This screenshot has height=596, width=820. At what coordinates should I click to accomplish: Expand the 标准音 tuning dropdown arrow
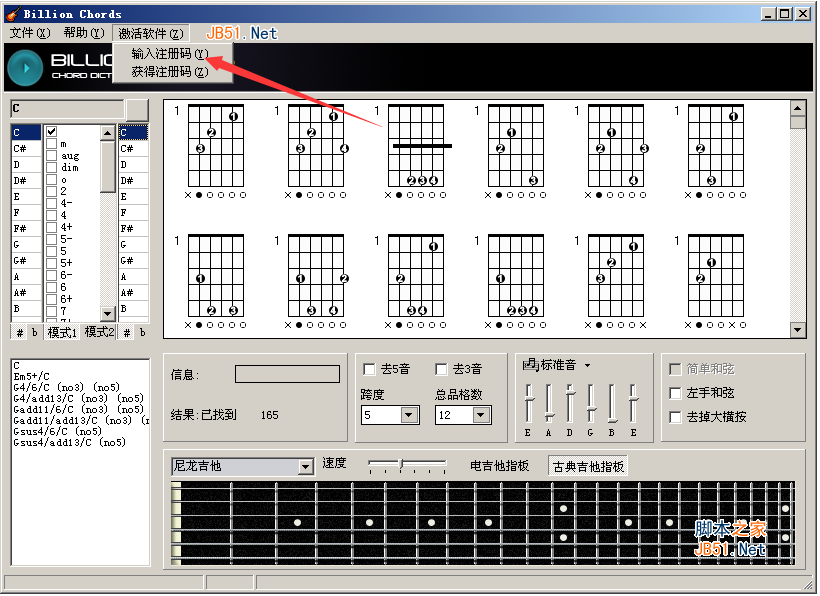click(587, 365)
